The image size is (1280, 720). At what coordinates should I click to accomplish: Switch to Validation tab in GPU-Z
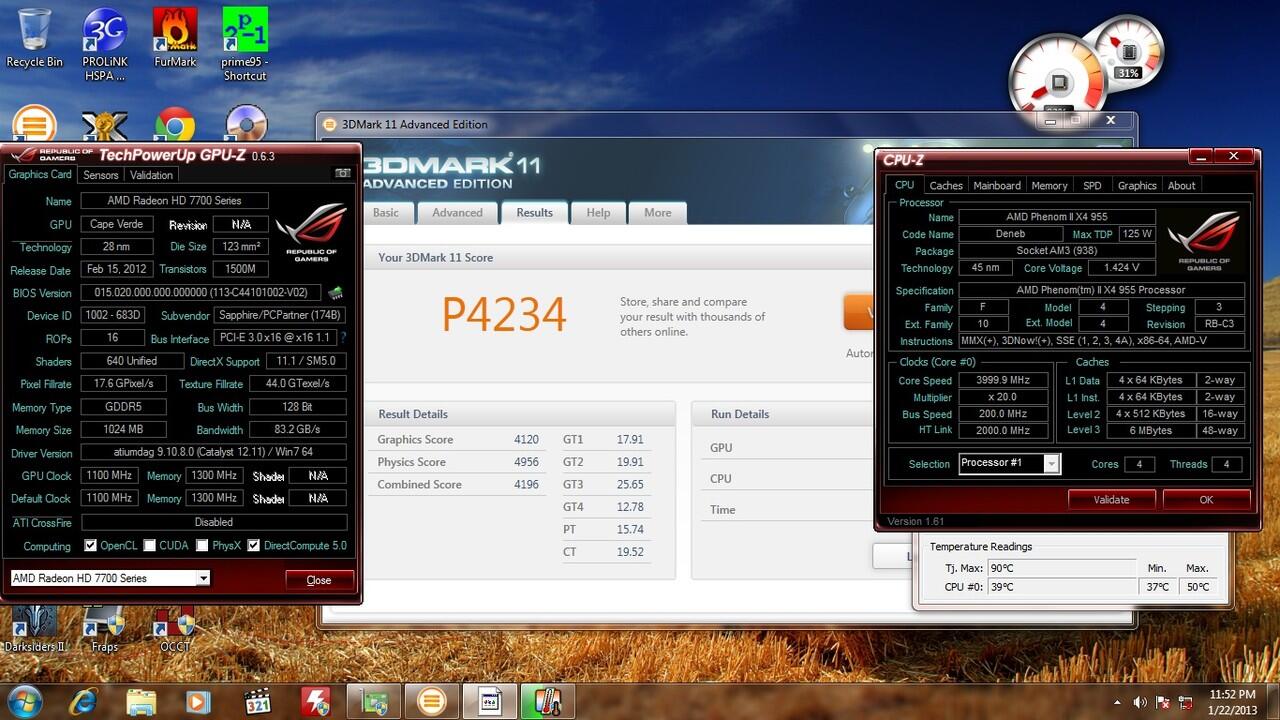(x=151, y=175)
